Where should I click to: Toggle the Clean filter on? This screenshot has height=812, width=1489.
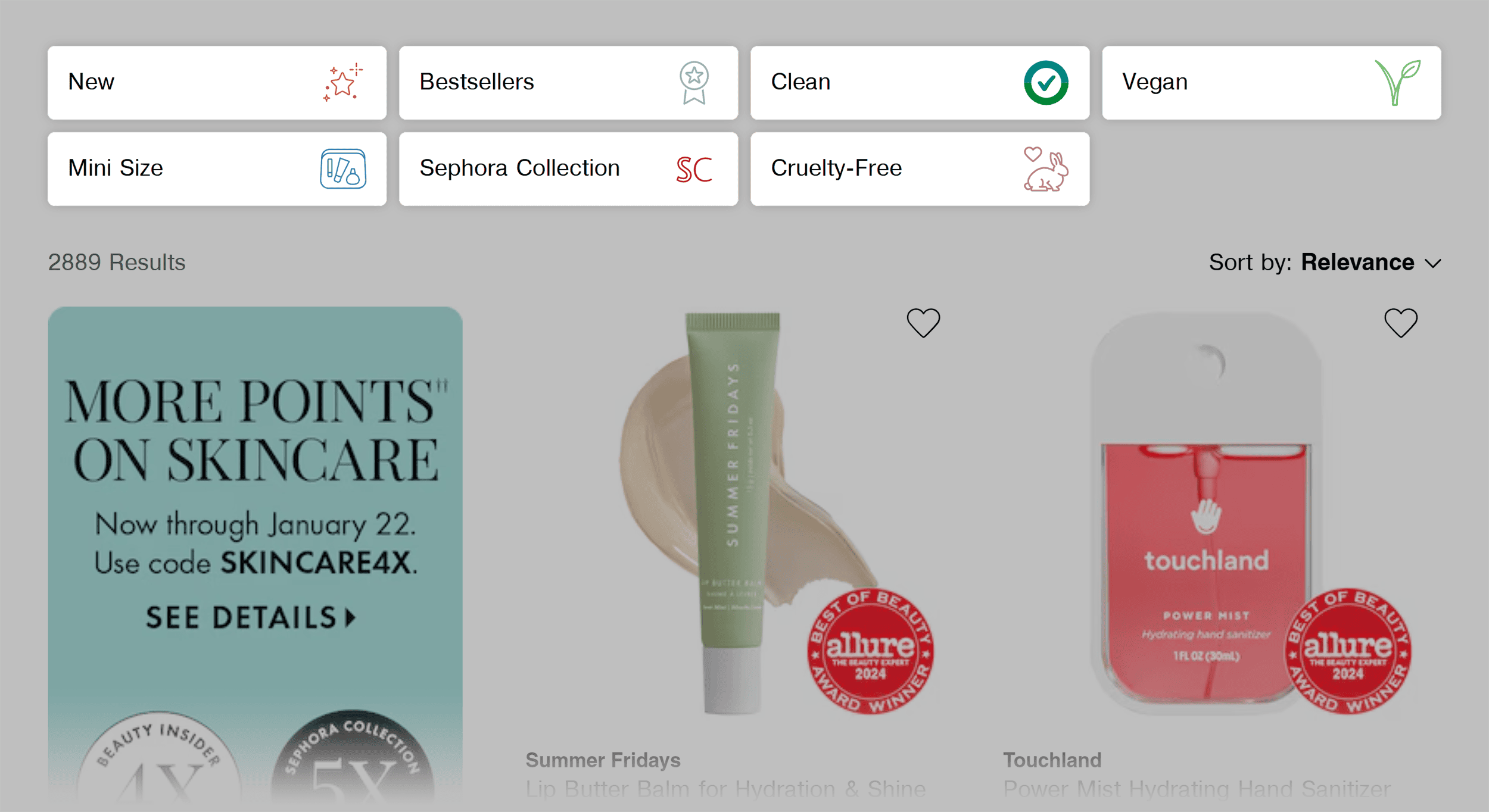(920, 81)
